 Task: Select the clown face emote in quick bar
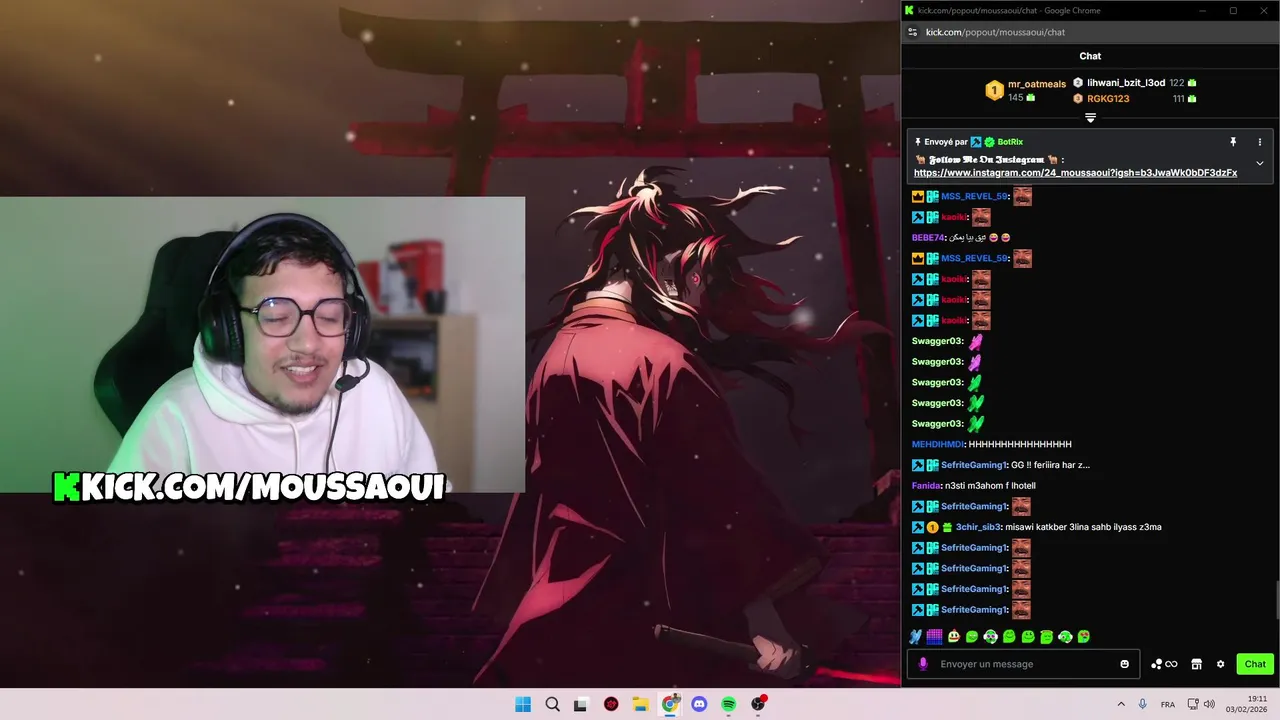(x=953, y=636)
